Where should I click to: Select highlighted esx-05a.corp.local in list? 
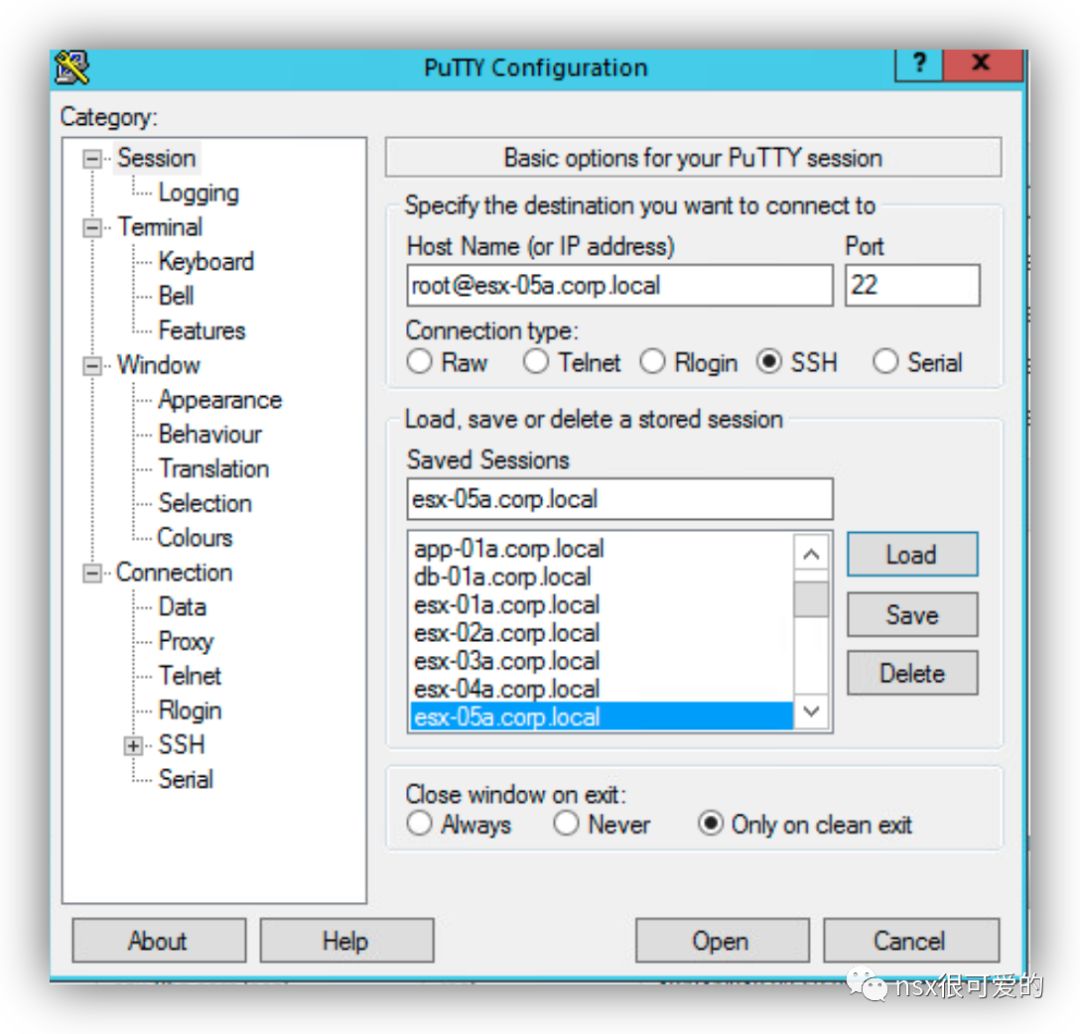click(x=601, y=717)
